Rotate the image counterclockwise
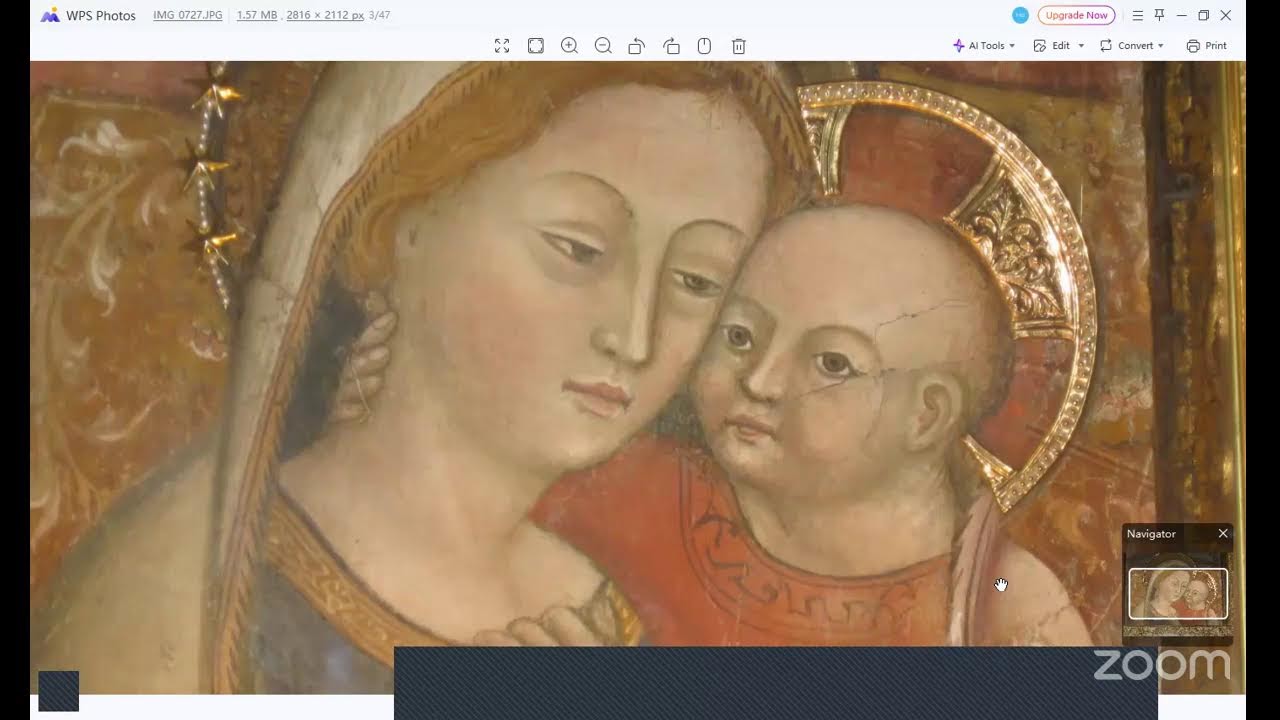 [636, 46]
